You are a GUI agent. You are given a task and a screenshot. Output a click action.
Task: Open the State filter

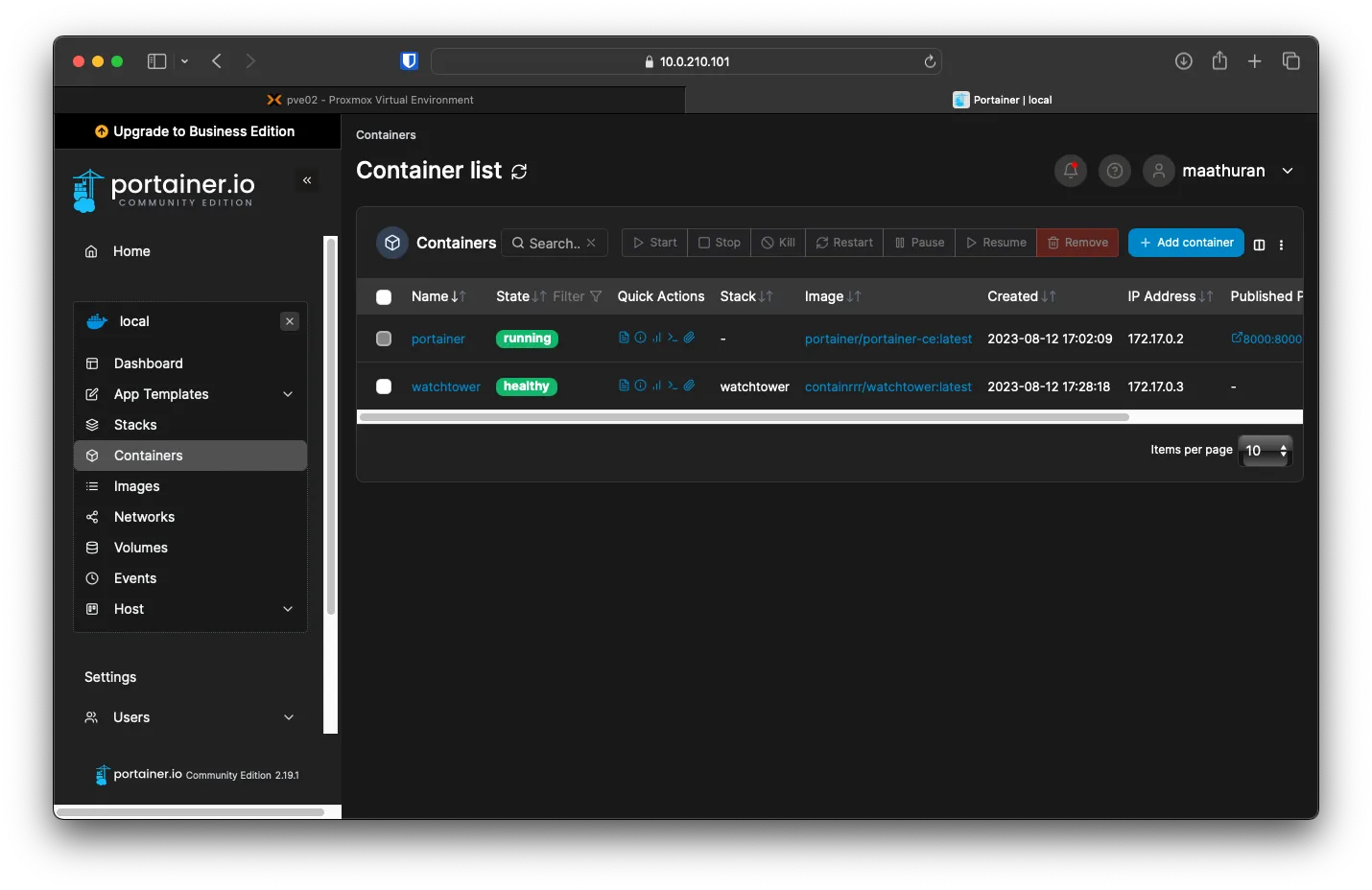tap(578, 296)
